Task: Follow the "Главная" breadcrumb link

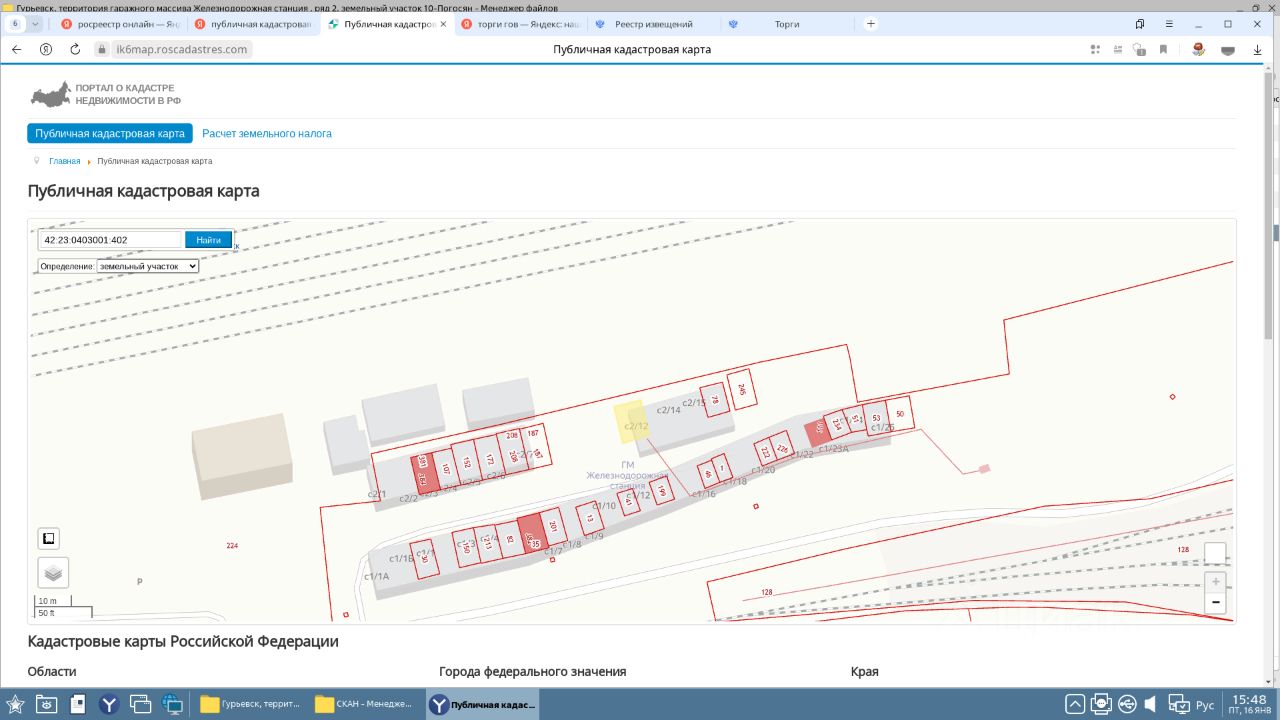Action: point(64,161)
